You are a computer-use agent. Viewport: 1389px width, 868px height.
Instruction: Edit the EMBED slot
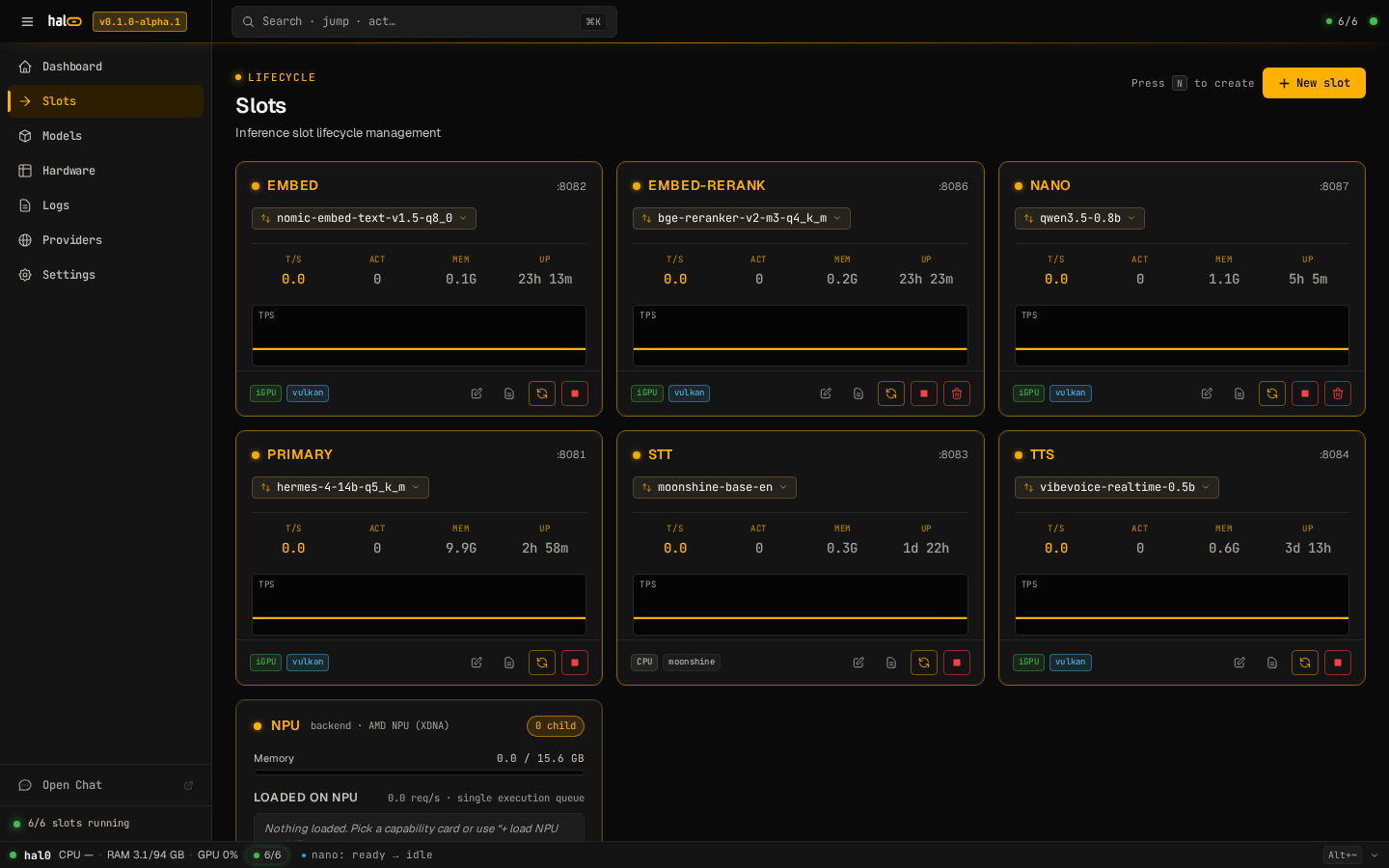pyautogui.click(x=477, y=393)
